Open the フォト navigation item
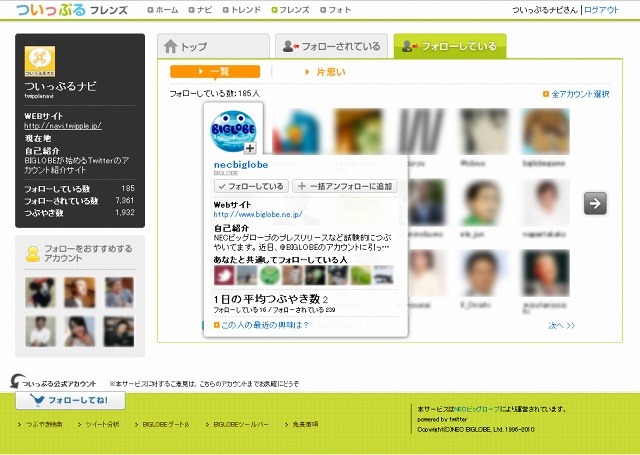The image size is (640, 455). tap(336, 10)
